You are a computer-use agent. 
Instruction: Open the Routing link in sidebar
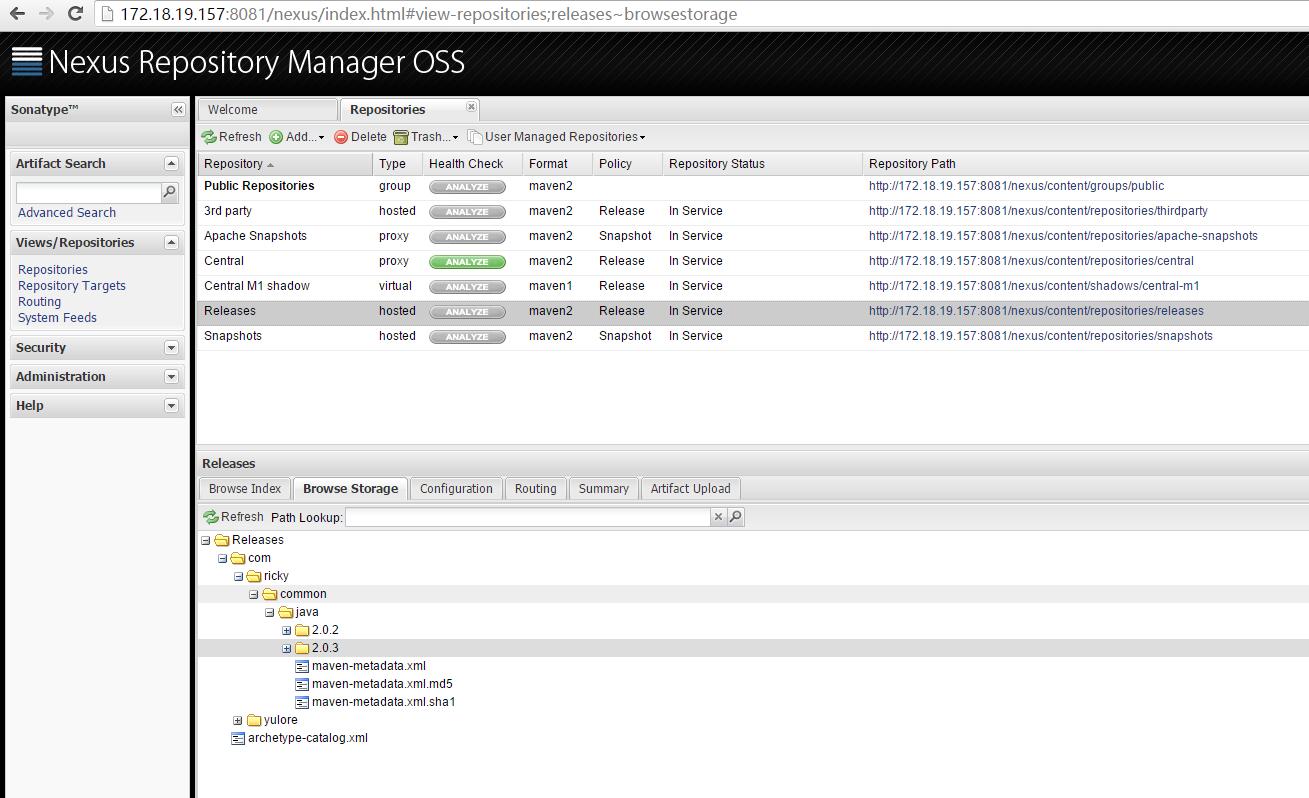click(40, 302)
